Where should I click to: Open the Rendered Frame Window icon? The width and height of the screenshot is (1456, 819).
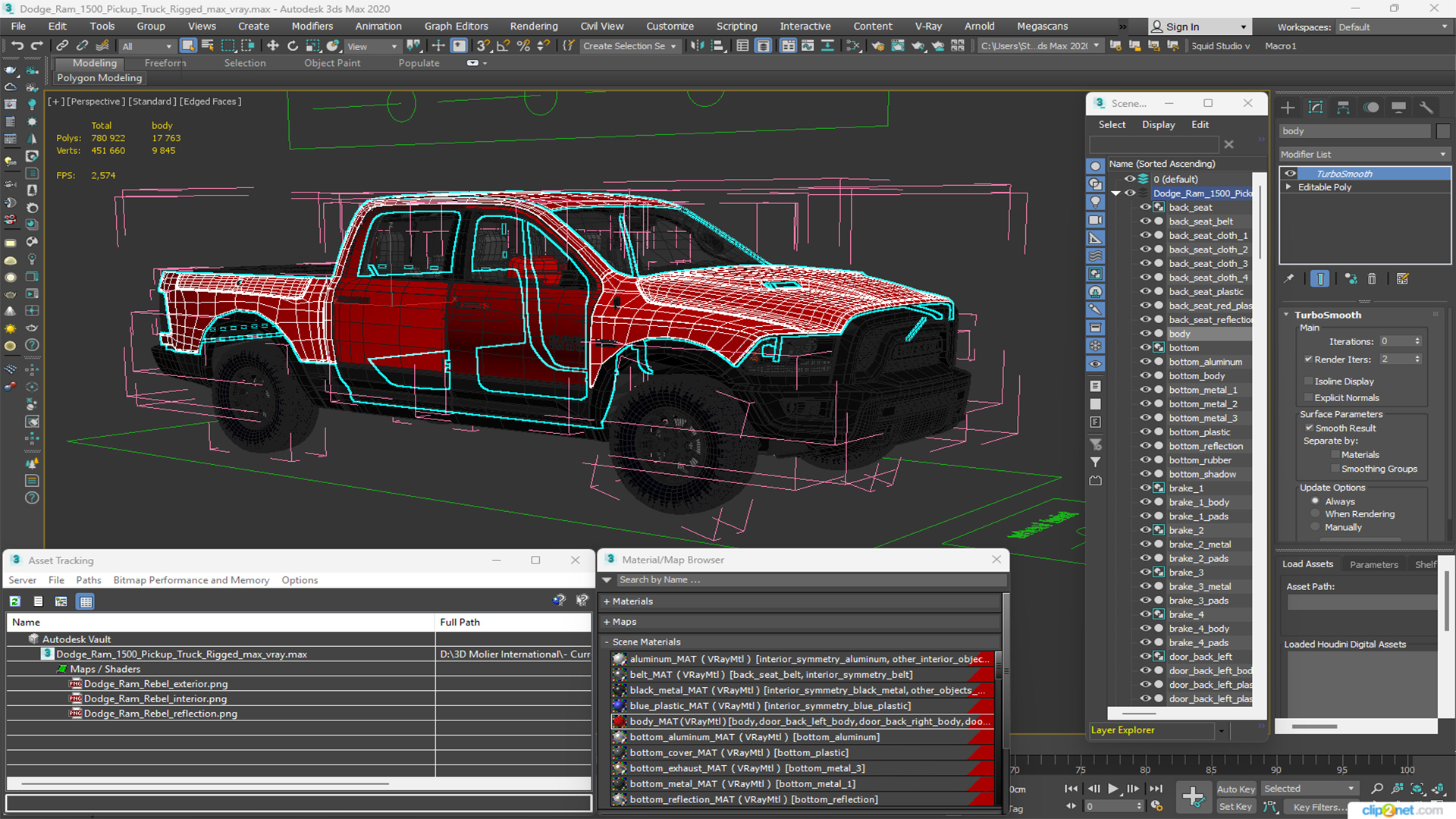898,46
